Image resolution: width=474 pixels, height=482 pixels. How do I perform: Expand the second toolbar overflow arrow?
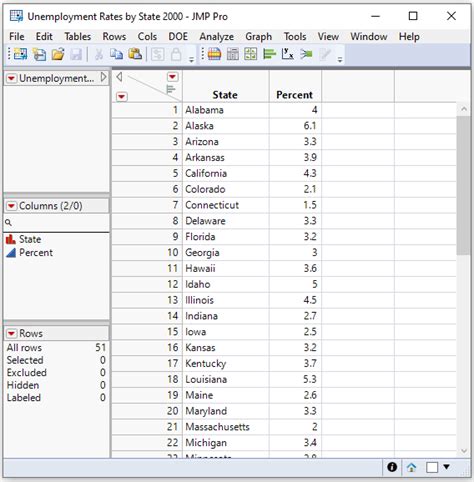coord(340,60)
